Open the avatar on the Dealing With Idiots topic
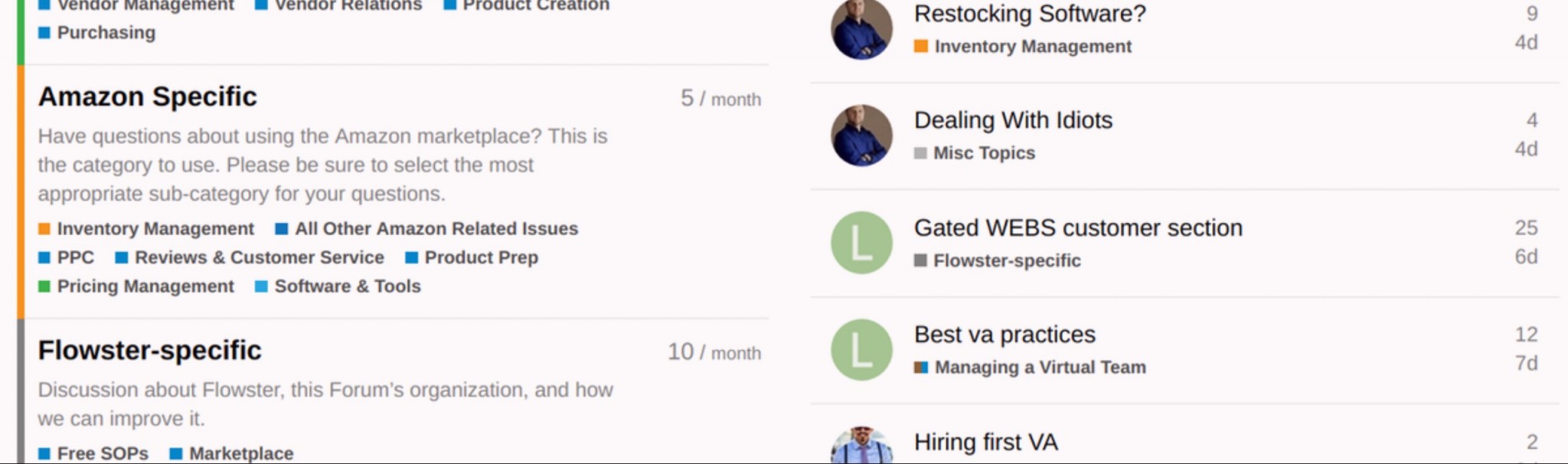Viewport: 1568px width, 464px height. click(x=860, y=133)
